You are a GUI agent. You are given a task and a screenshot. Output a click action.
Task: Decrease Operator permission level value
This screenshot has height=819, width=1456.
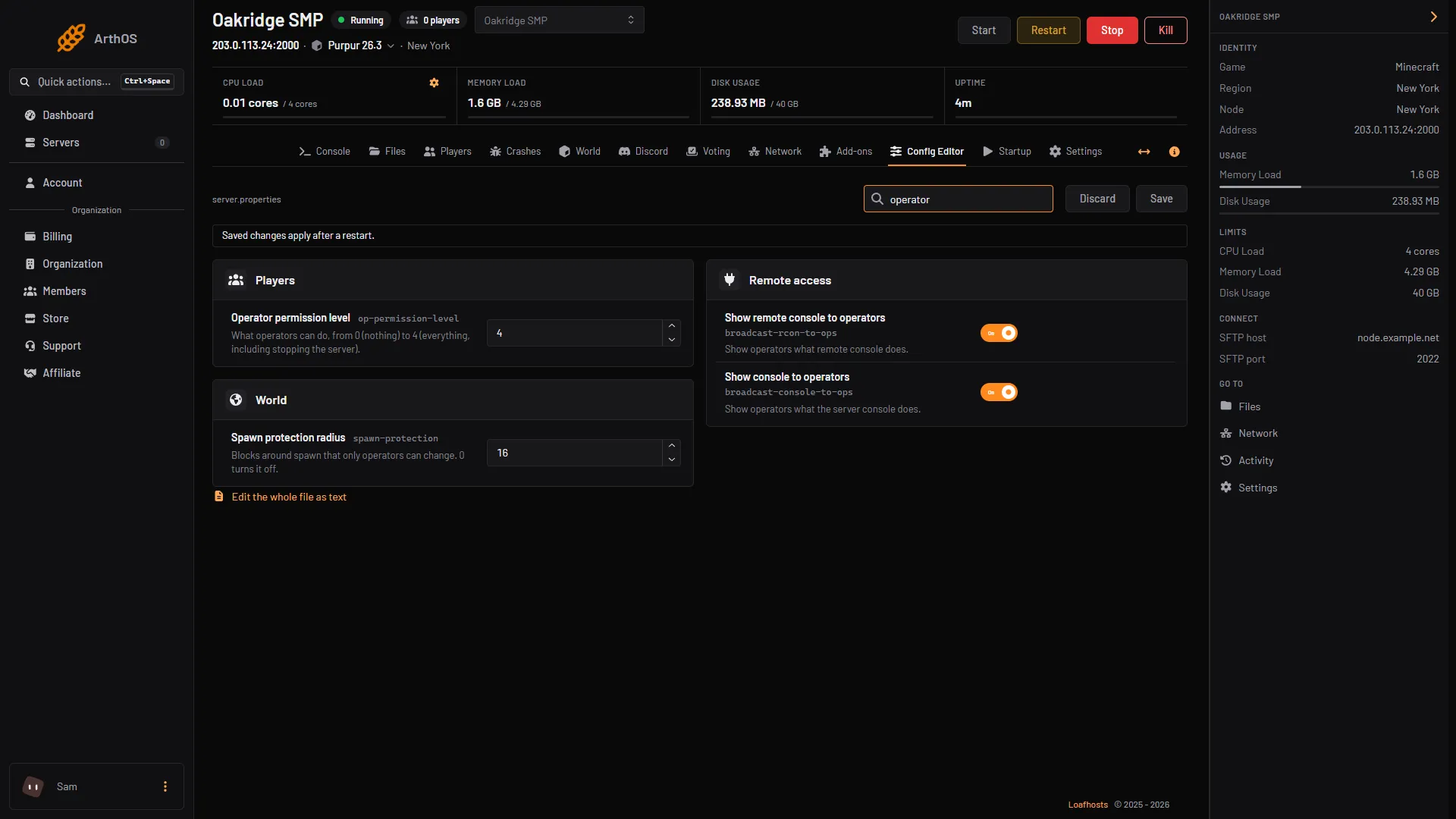(672, 340)
